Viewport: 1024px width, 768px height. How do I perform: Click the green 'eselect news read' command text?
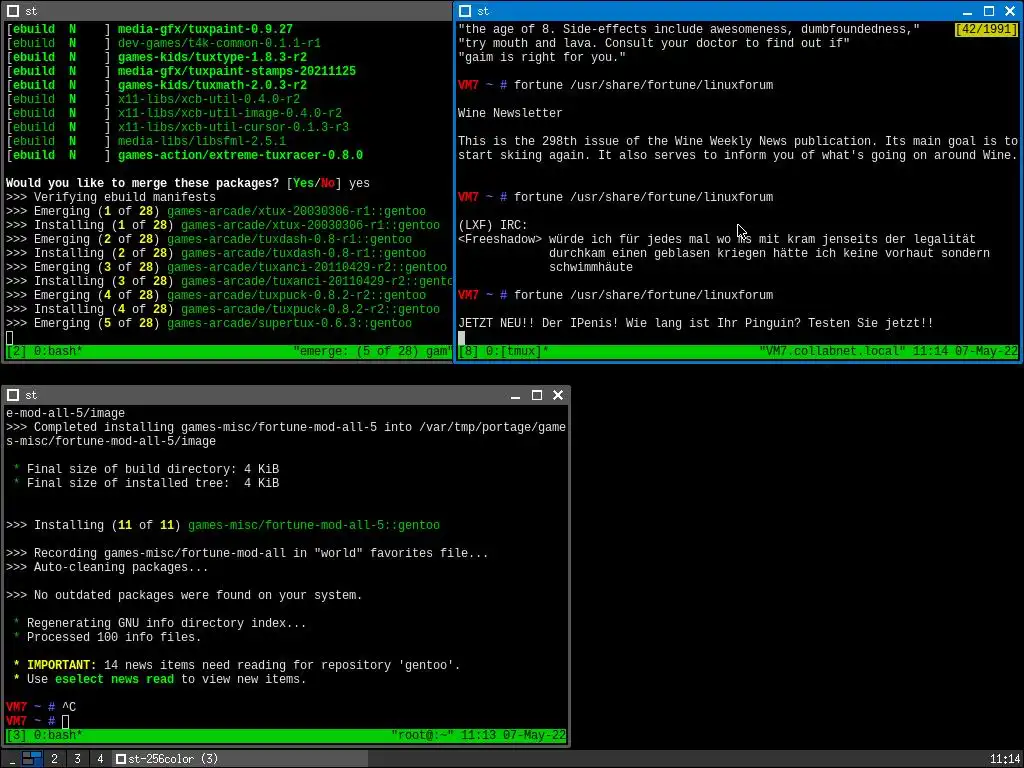[114, 679]
